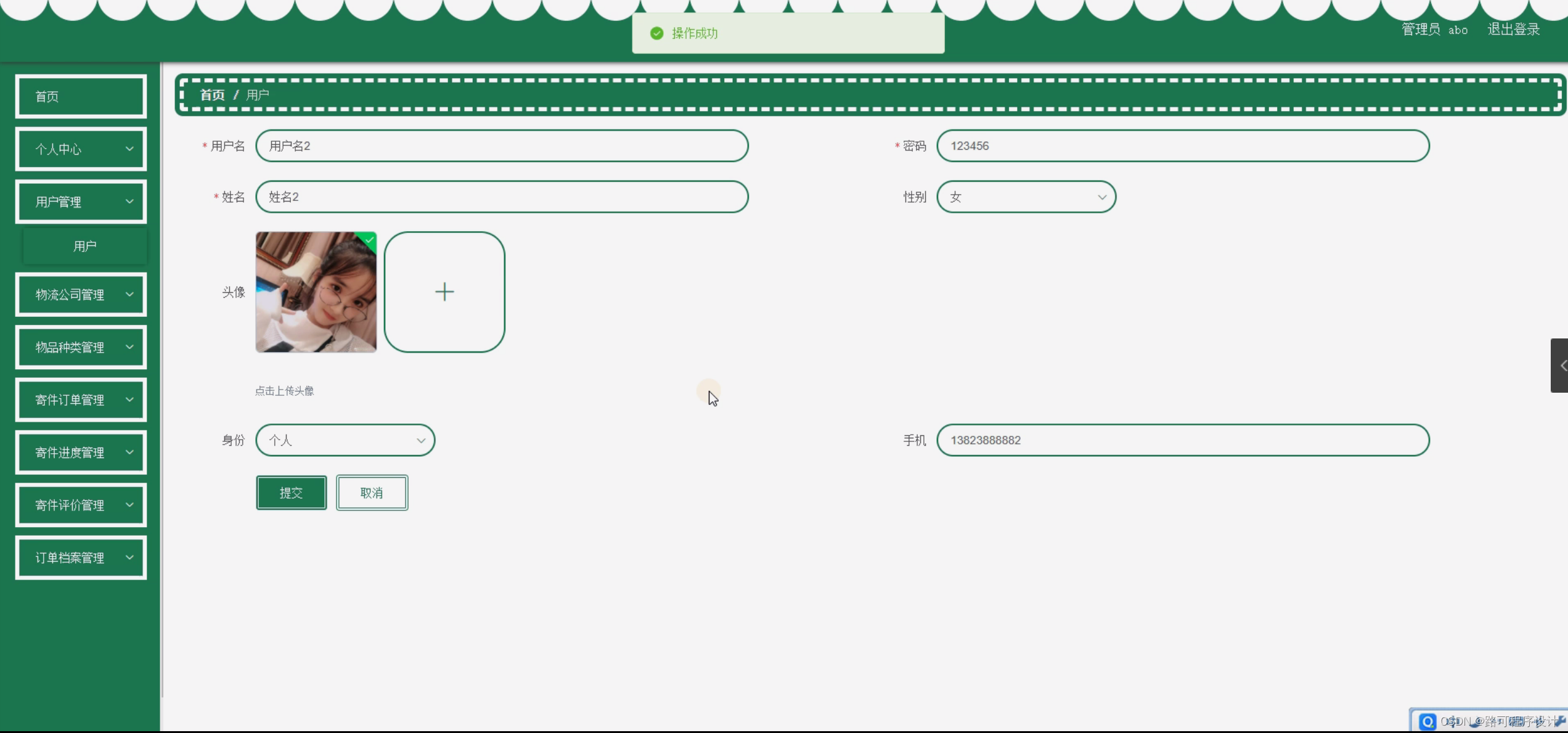The width and height of the screenshot is (1568, 733).
Task: Open the 性别 gender dropdown
Action: point(1026,197)
